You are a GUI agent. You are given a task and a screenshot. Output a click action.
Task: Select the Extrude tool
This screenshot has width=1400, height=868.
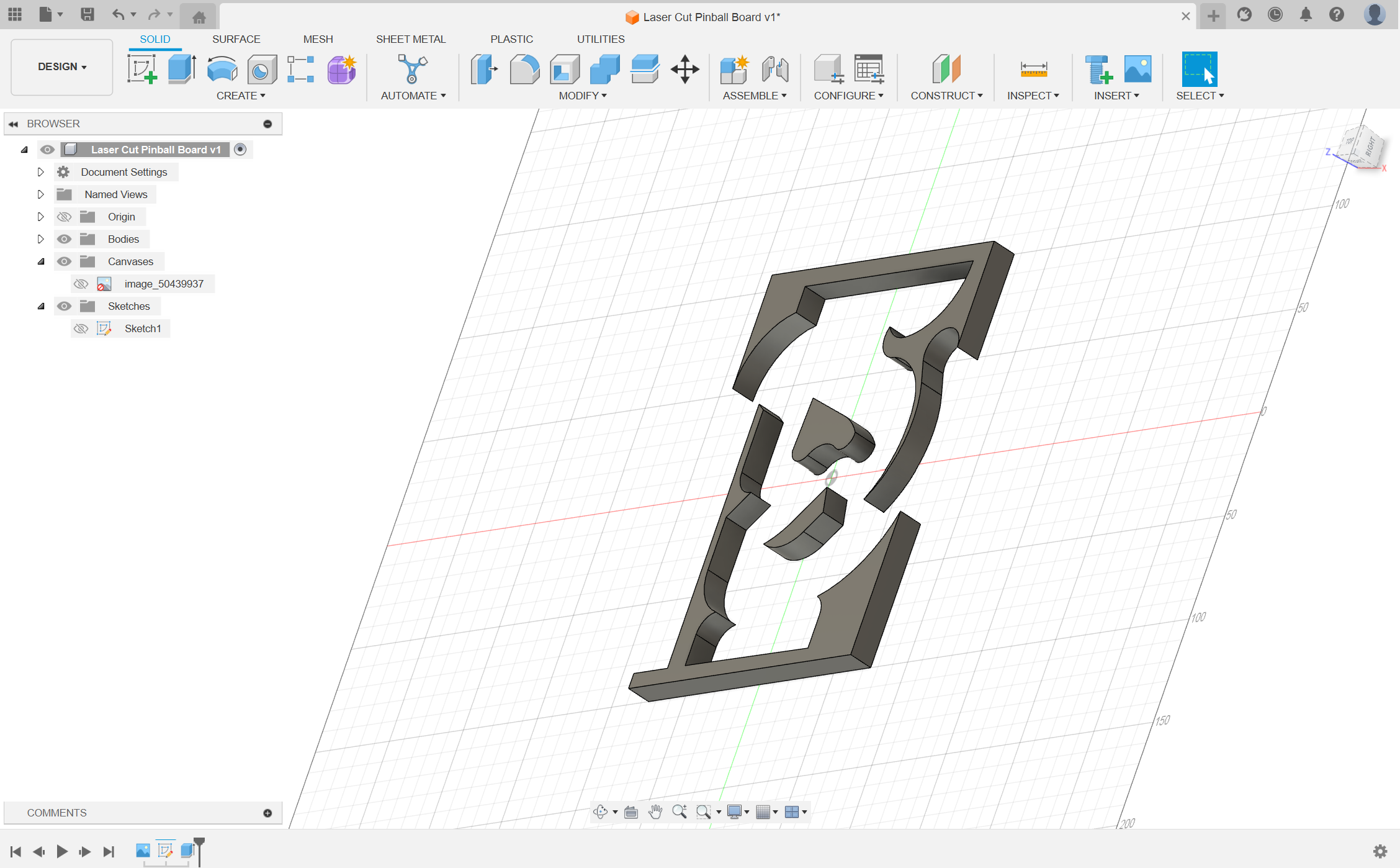[x=182, y=69]
